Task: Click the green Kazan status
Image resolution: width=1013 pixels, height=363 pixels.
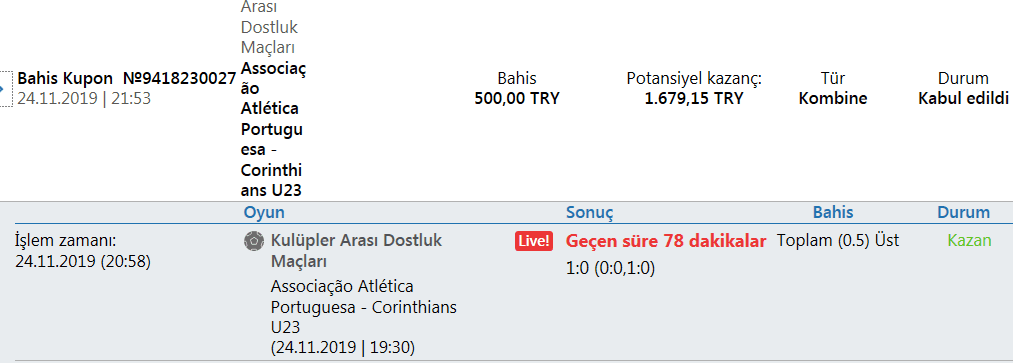Action: pos(969,241)
